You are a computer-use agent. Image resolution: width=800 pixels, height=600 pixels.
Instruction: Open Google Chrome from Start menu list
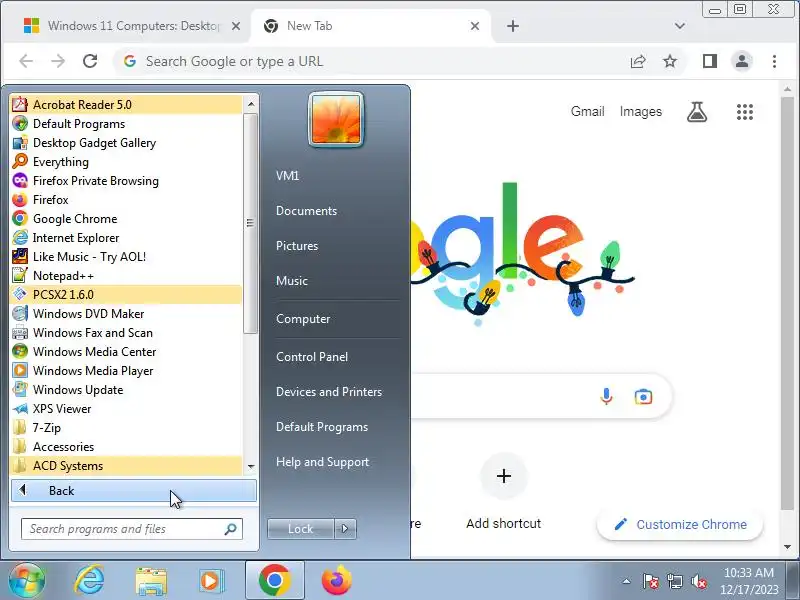point(126,218)
